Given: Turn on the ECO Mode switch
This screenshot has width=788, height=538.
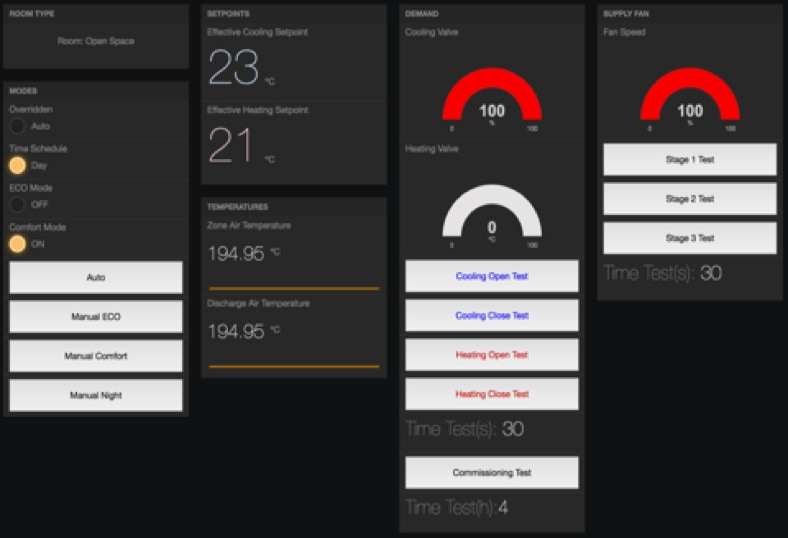Looking at the screenshot, I should tap(18, 204).
